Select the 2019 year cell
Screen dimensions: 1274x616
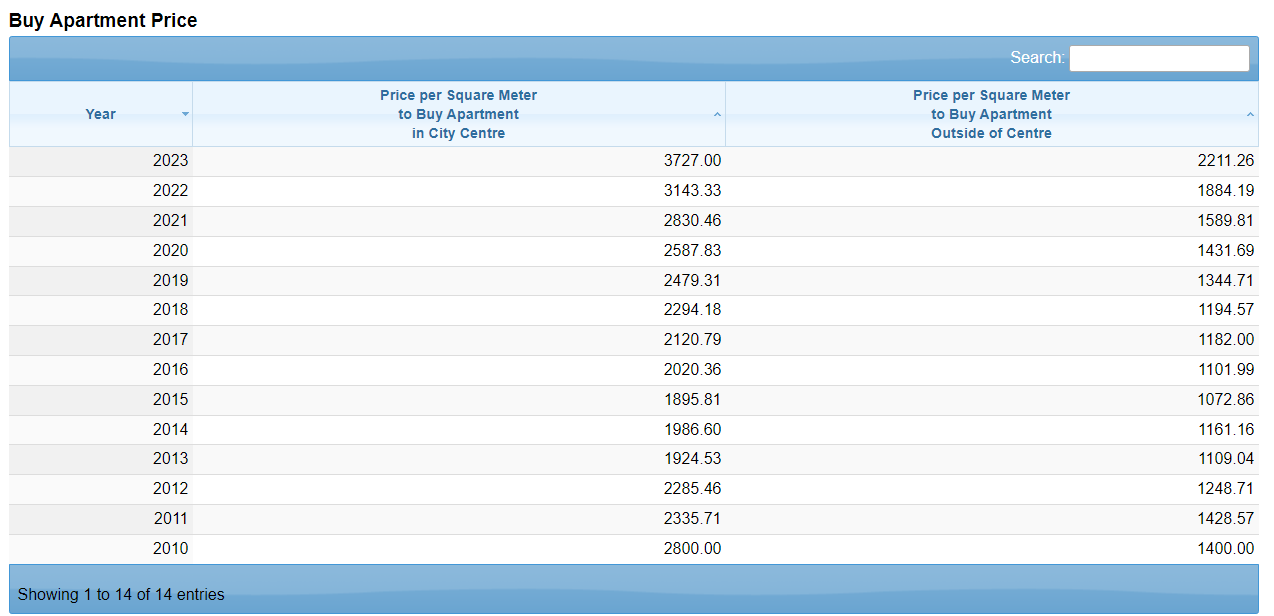pyautogui.click(x=170, y=281)
